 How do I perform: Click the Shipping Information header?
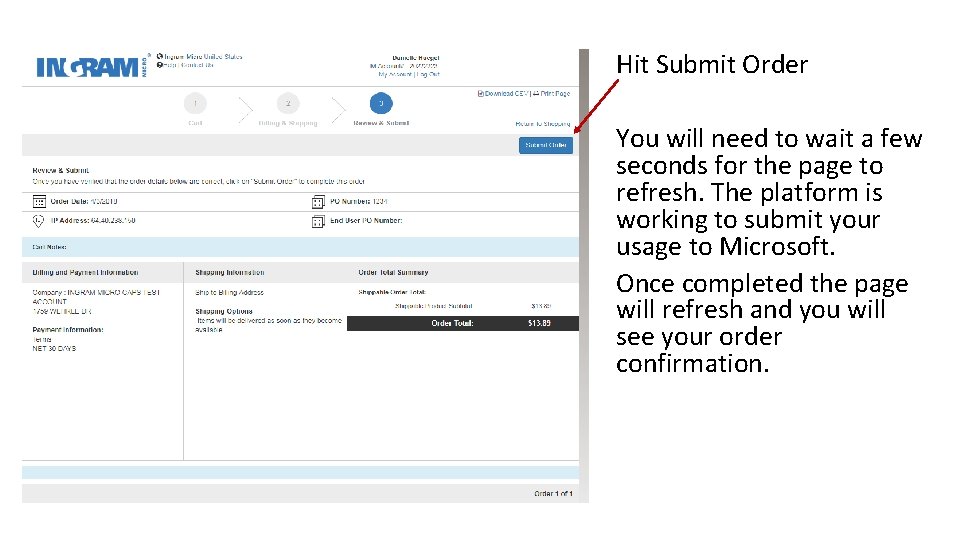(230, 272)
